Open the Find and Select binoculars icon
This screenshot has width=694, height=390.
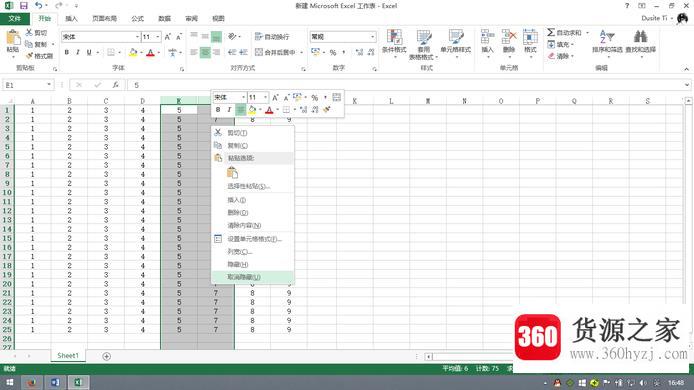640,36
